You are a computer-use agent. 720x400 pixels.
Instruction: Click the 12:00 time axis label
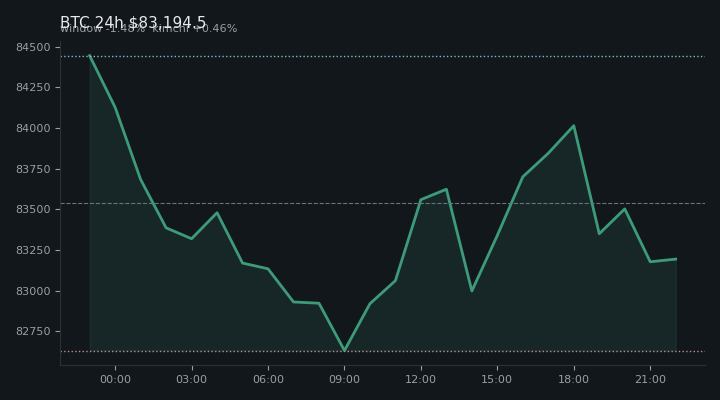(421, 379)
